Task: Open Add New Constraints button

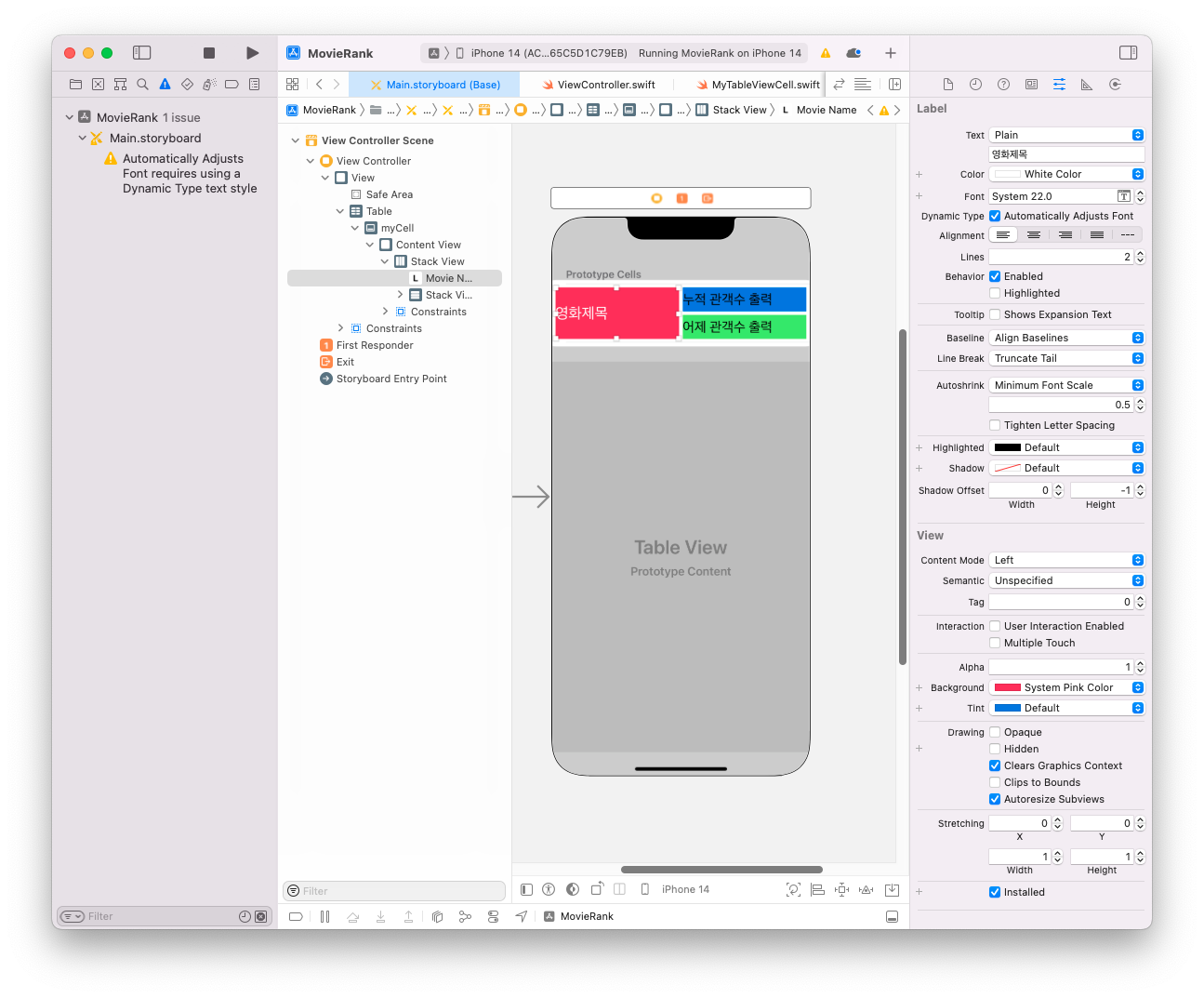Action: (x=841, y=889)
